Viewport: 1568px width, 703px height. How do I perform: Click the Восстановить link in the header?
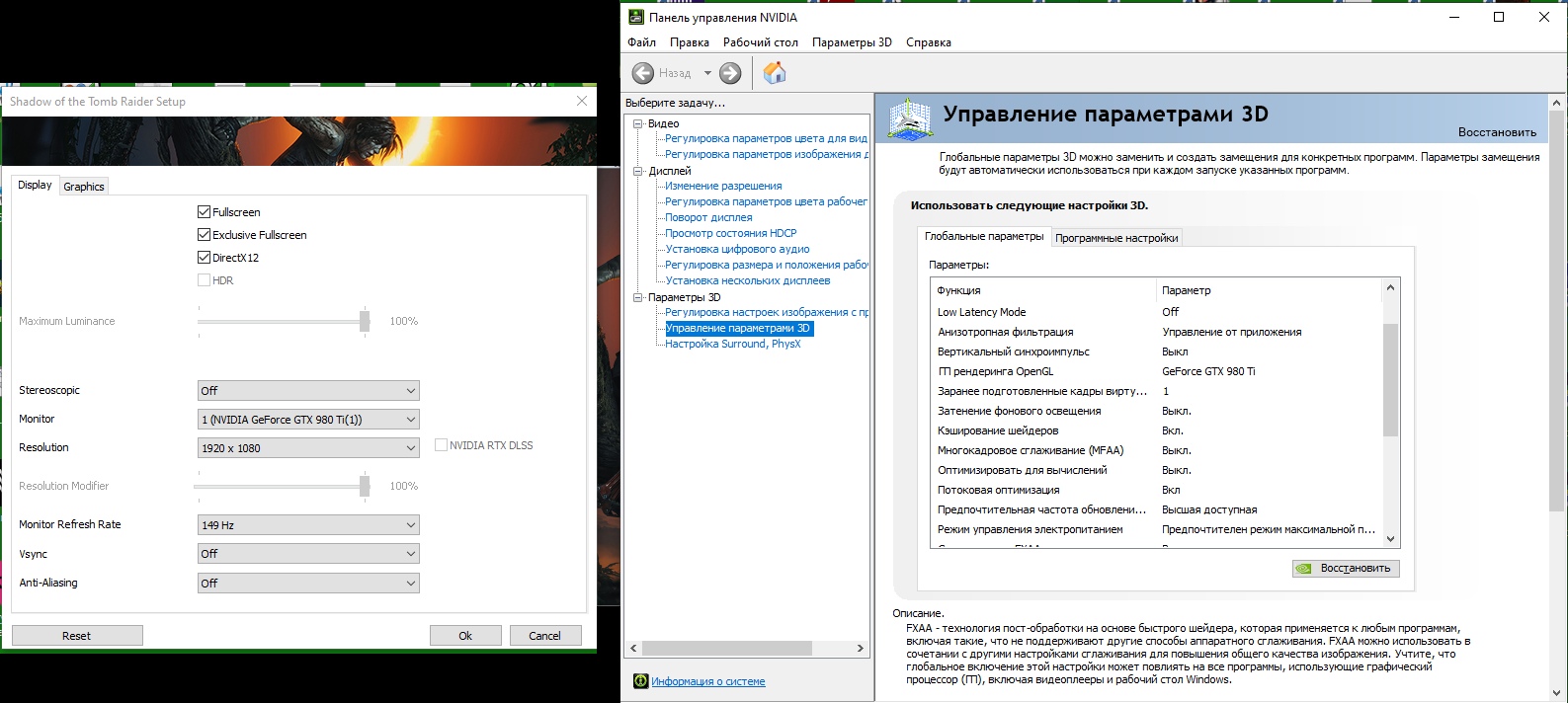(x=1497, y=132)
